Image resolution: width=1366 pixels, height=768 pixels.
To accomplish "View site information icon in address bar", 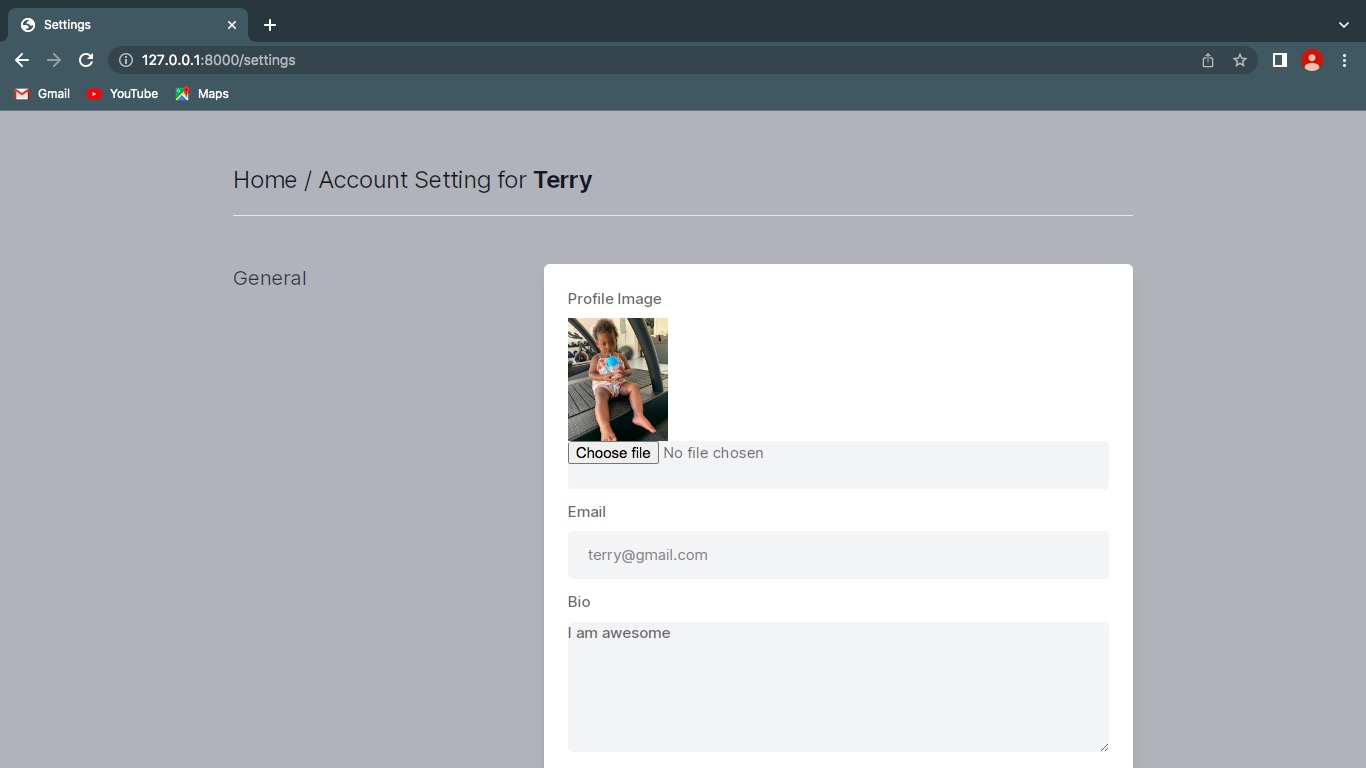I will click(126, 60).
